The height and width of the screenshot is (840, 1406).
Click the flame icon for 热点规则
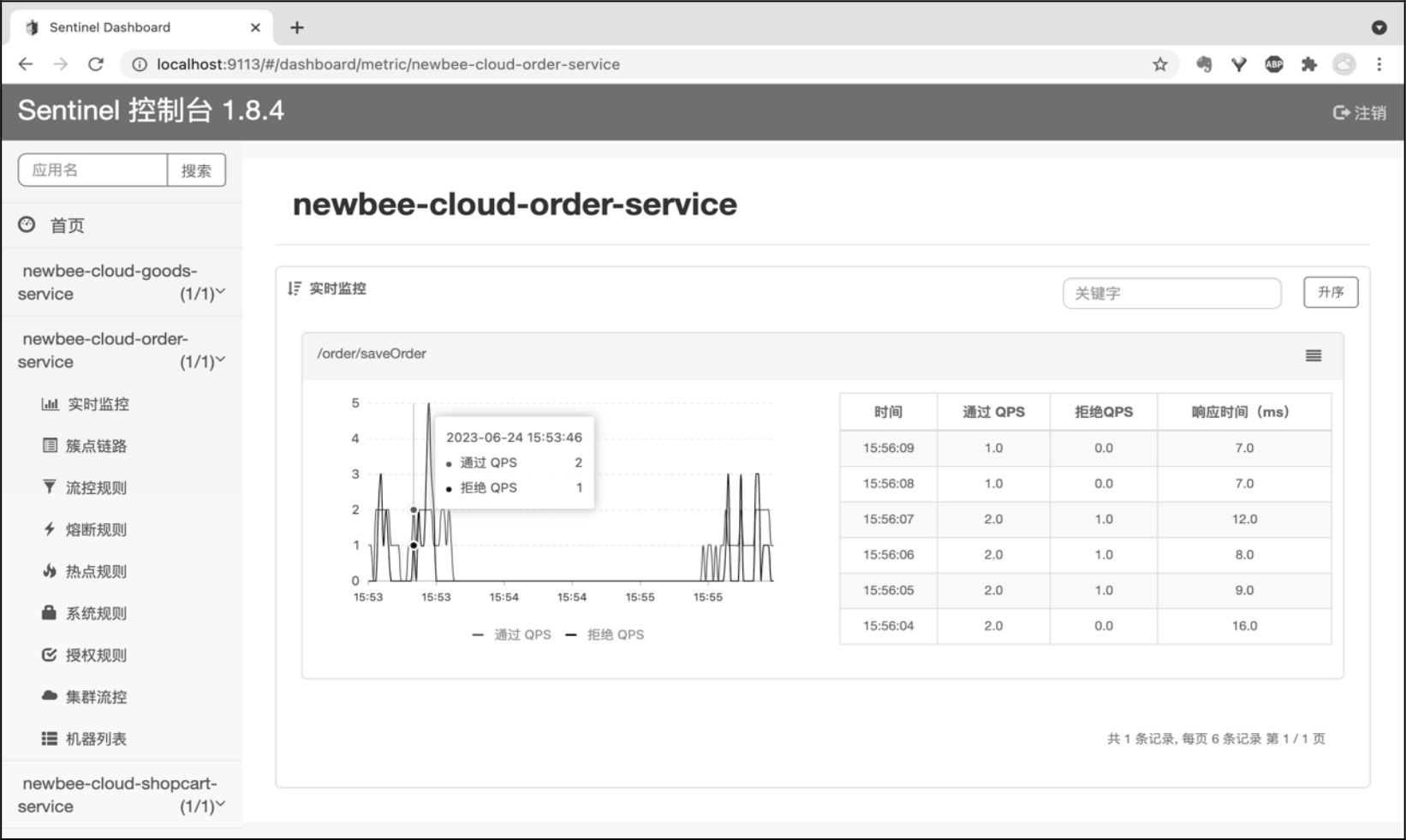[50, 571]
